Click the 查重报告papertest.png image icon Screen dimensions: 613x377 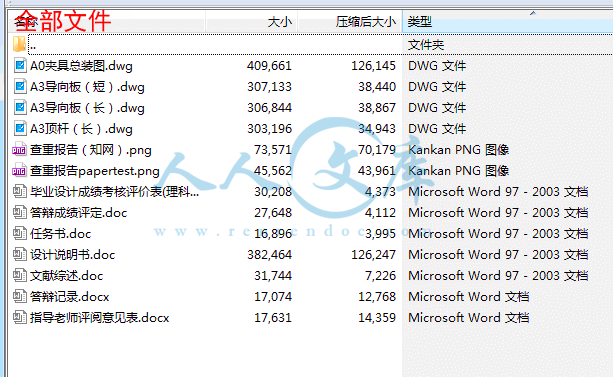point(19,171)
